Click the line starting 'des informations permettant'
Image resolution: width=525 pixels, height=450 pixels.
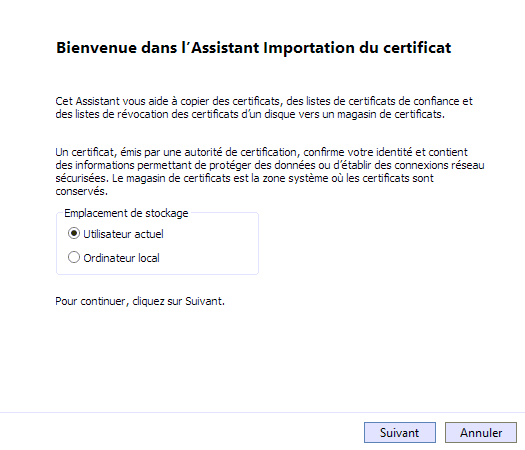(270, 165)
